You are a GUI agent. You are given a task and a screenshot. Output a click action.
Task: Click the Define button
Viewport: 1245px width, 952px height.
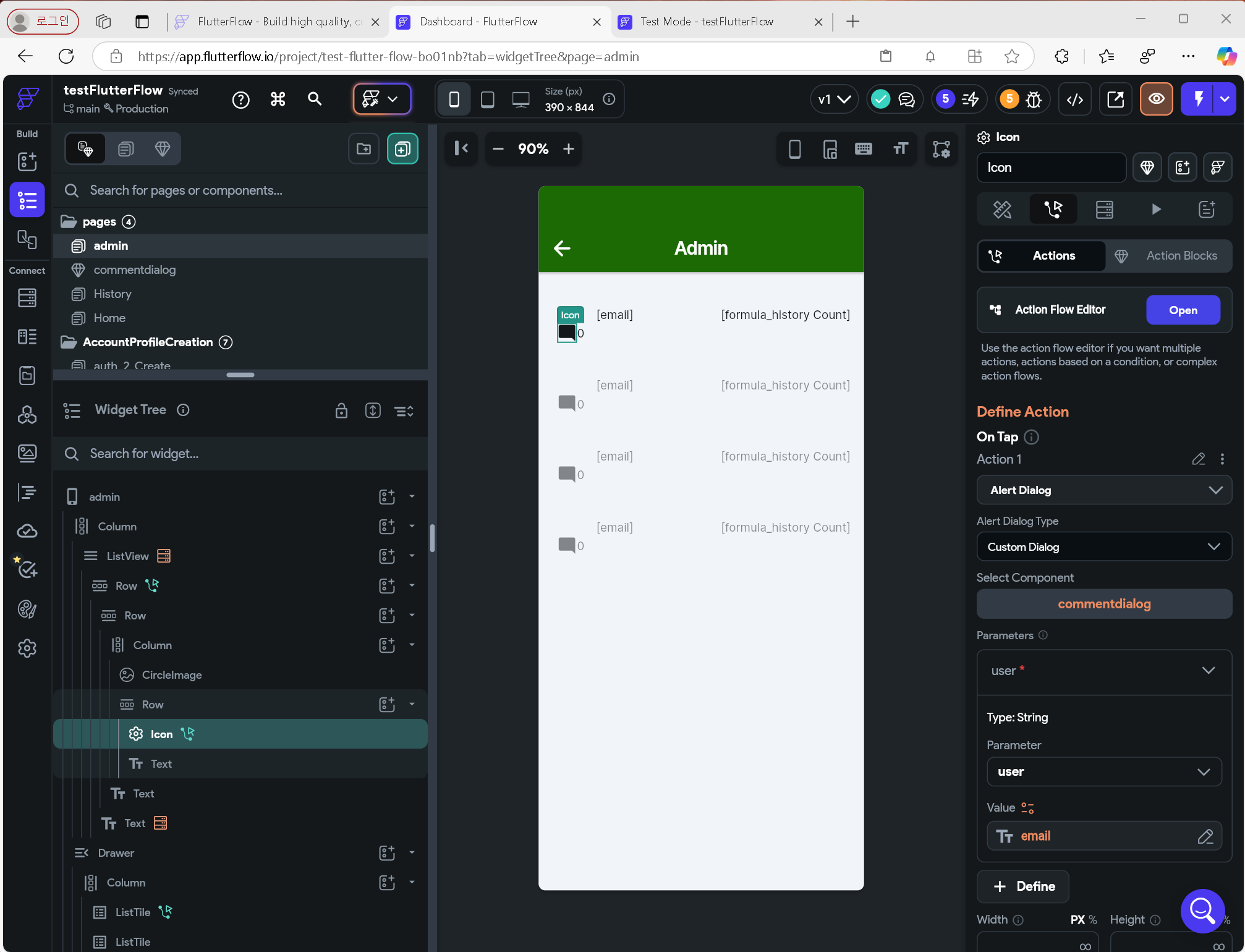[x=1022, y=886]
